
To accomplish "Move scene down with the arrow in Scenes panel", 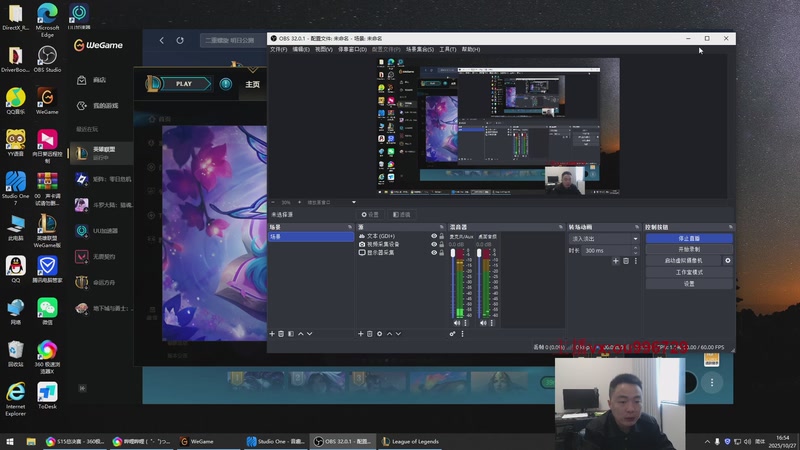I will 310,334.
